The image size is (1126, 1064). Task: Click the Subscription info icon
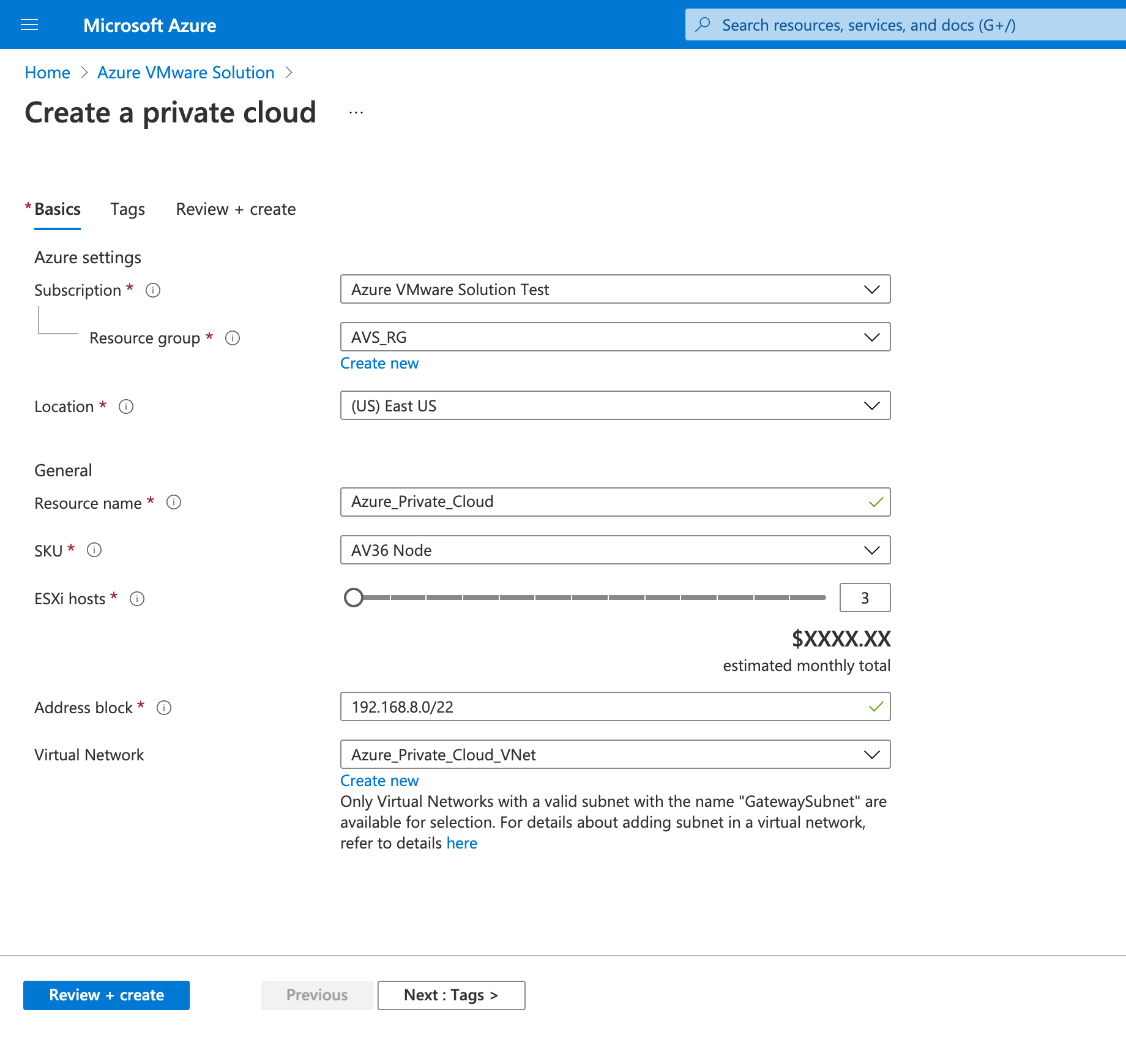tap(153, 290)
